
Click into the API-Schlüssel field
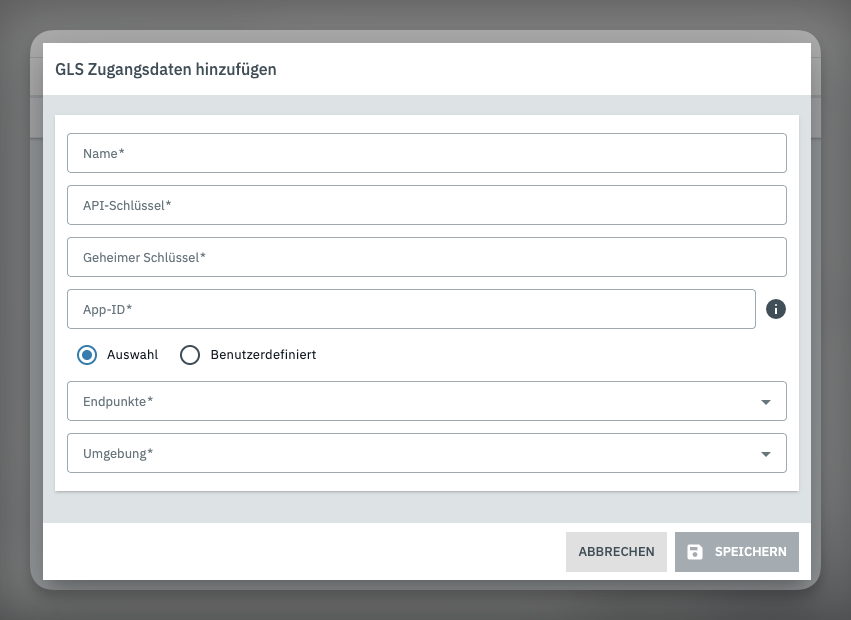[x=426, y=205]
